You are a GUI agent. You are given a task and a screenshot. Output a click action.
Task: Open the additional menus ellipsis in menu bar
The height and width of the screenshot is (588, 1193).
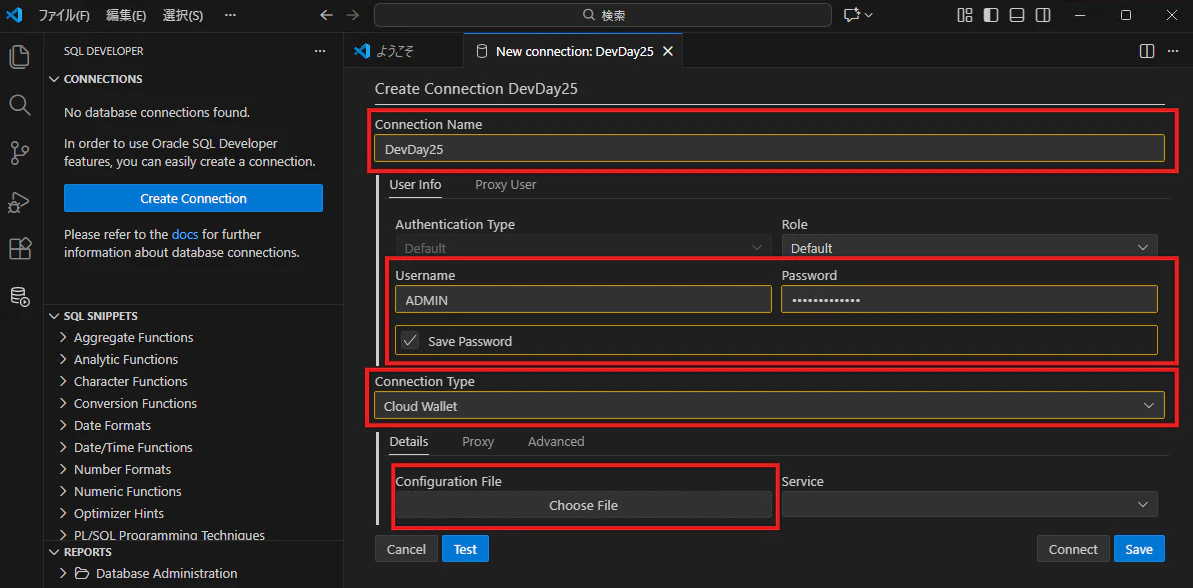point(231,15)
